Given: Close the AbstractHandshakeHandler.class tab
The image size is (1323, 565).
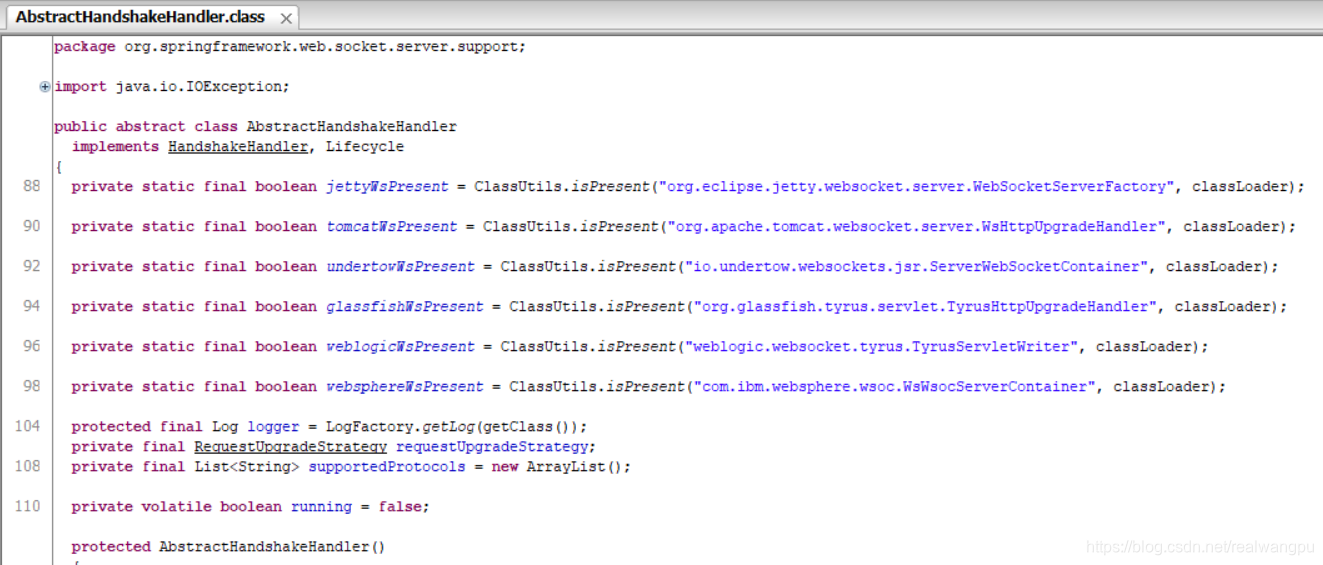Looking at the screenshot, I should (x=287, y=18).
